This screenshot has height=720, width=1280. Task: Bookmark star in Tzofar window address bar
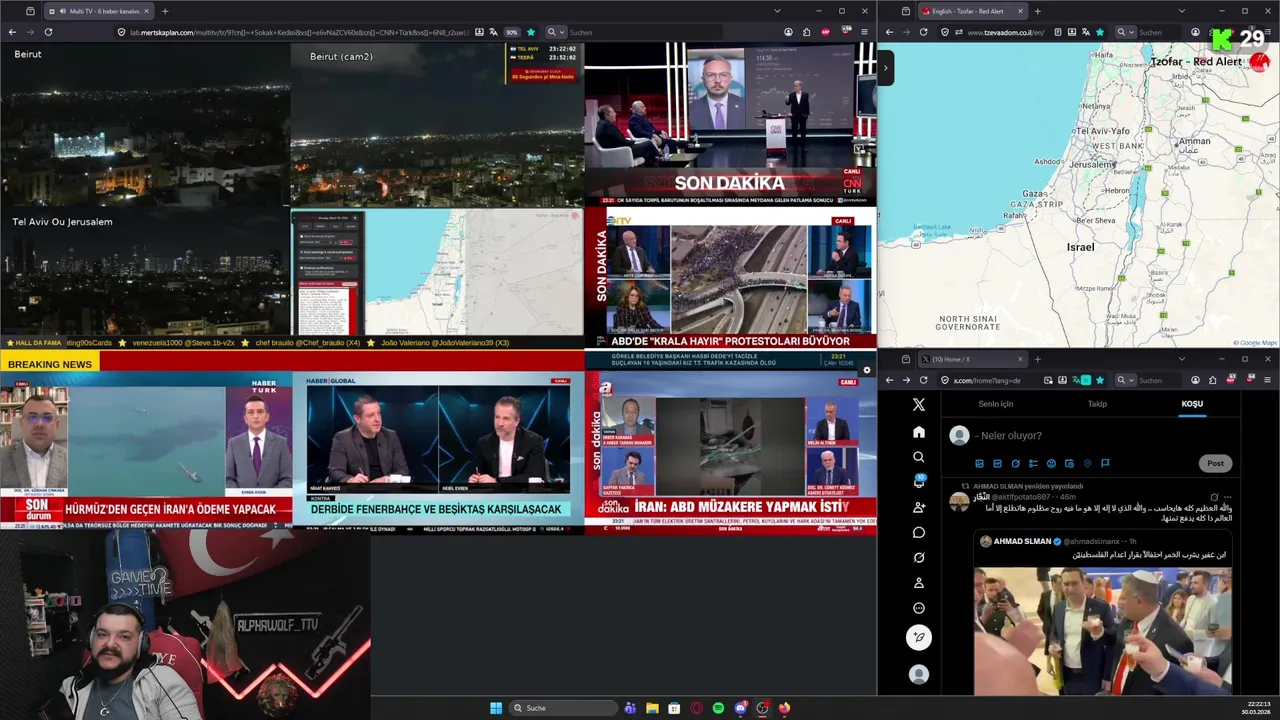point(1100,32)
